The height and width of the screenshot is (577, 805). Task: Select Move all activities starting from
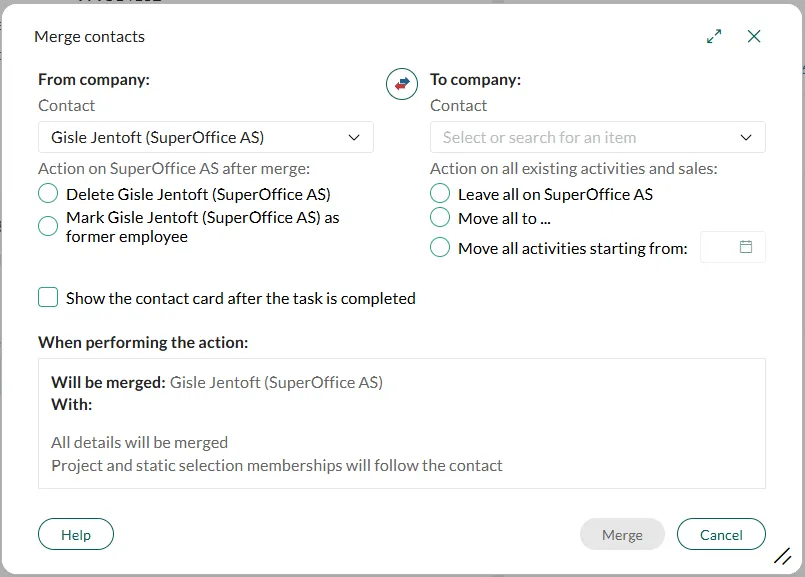point(440,248)
